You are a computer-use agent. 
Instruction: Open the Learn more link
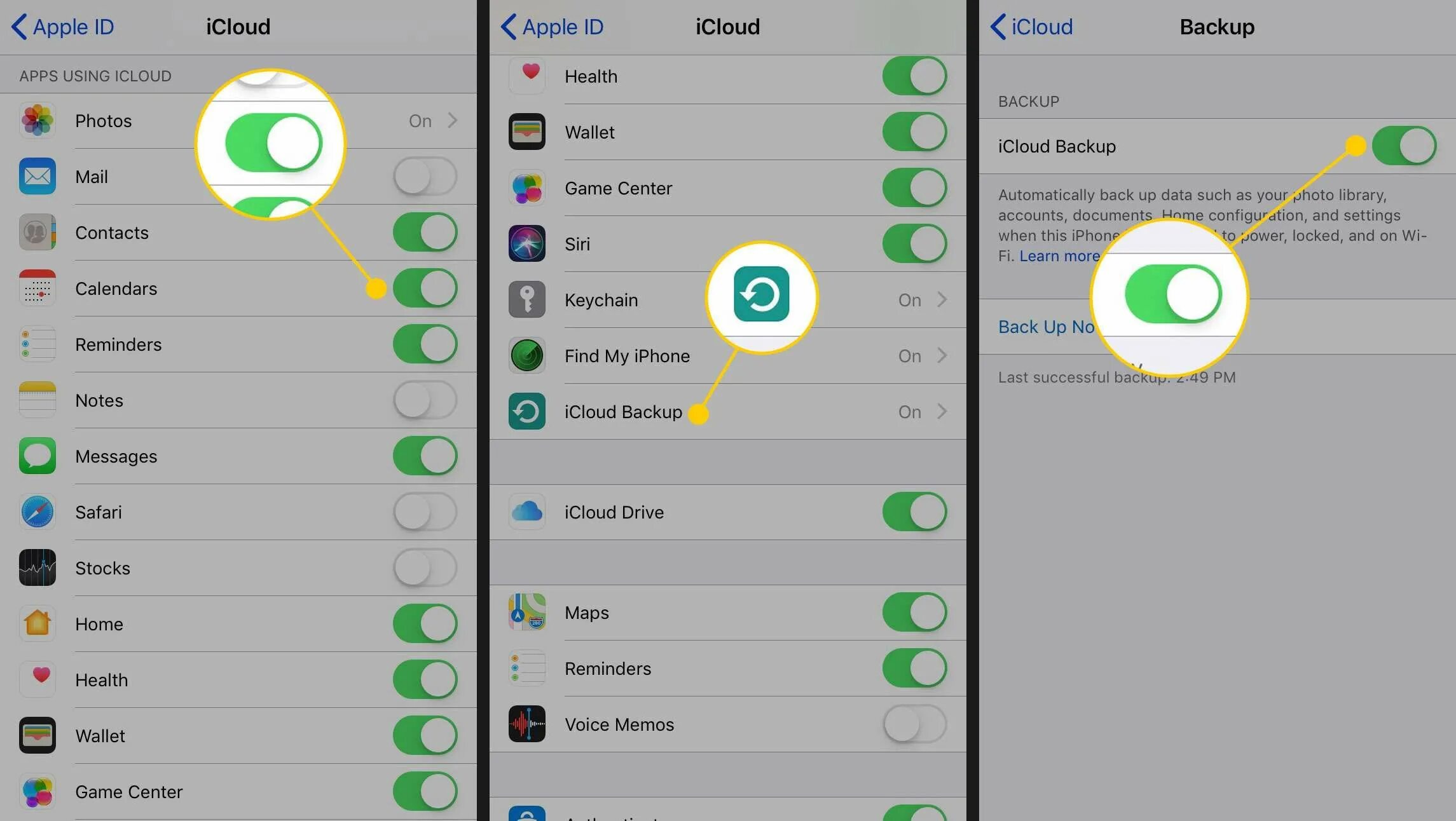pos(1059,256)
